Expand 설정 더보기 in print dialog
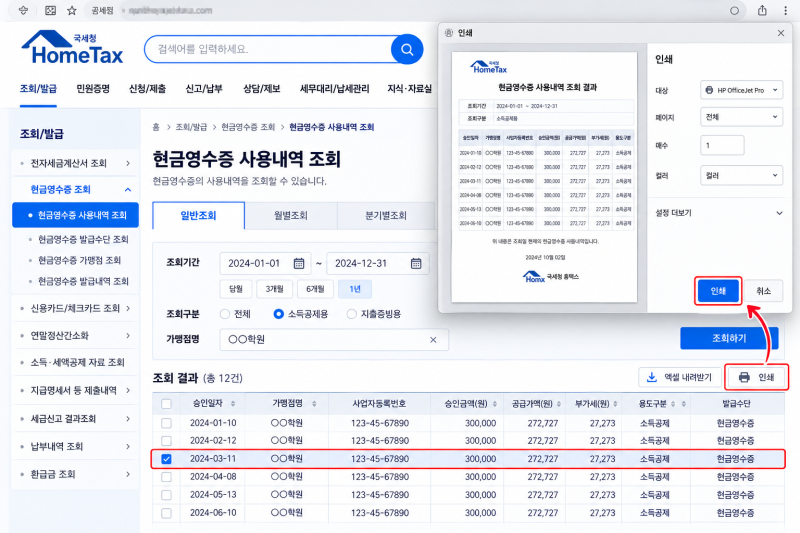The image size is (800, 533). tap(718, 213)
